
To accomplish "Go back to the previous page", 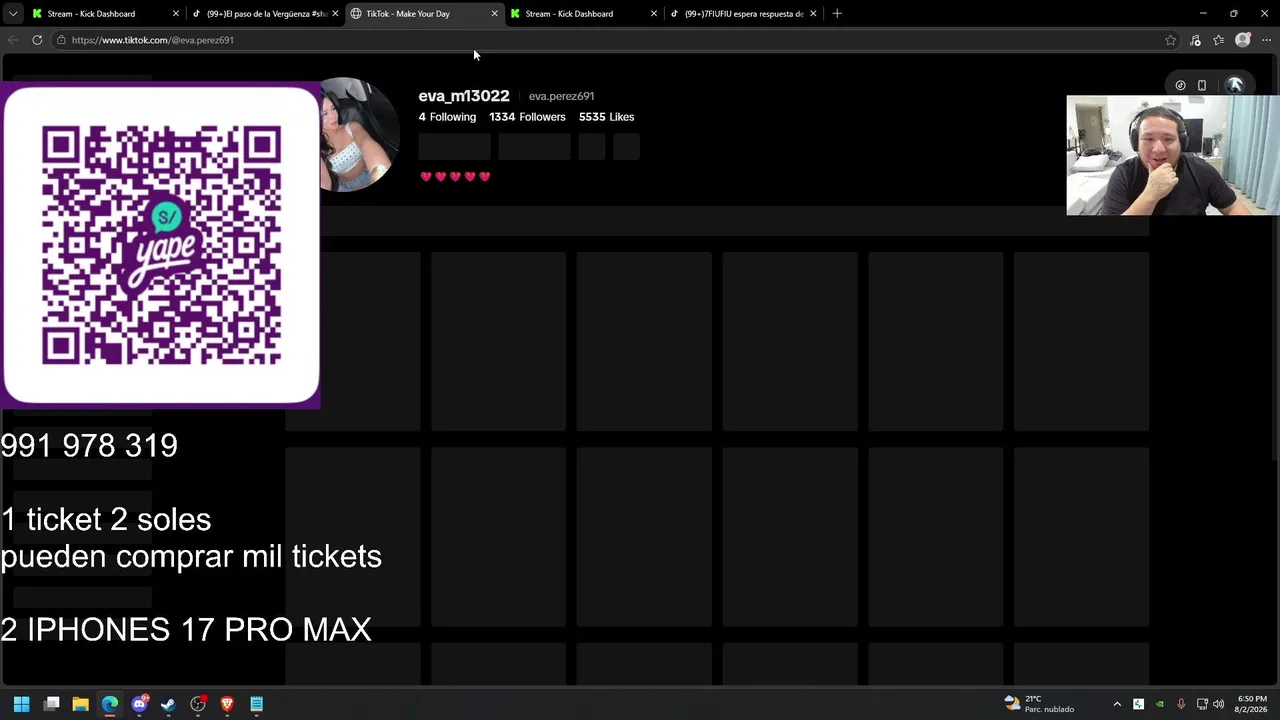I will pos(13,40).
